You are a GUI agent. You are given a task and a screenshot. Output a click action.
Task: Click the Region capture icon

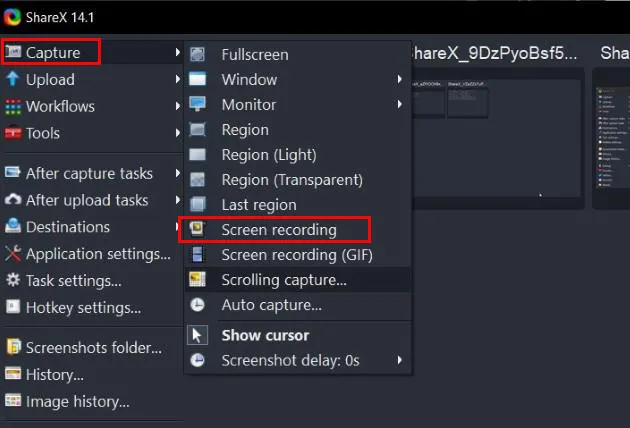point(197,129)
